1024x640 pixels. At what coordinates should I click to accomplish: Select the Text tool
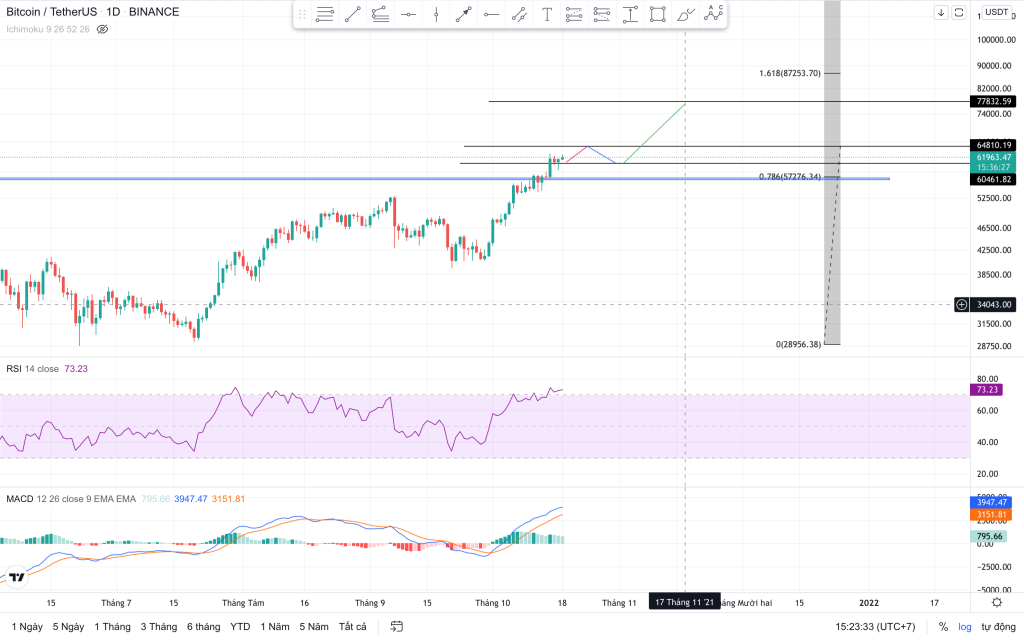tap(546, 14)
